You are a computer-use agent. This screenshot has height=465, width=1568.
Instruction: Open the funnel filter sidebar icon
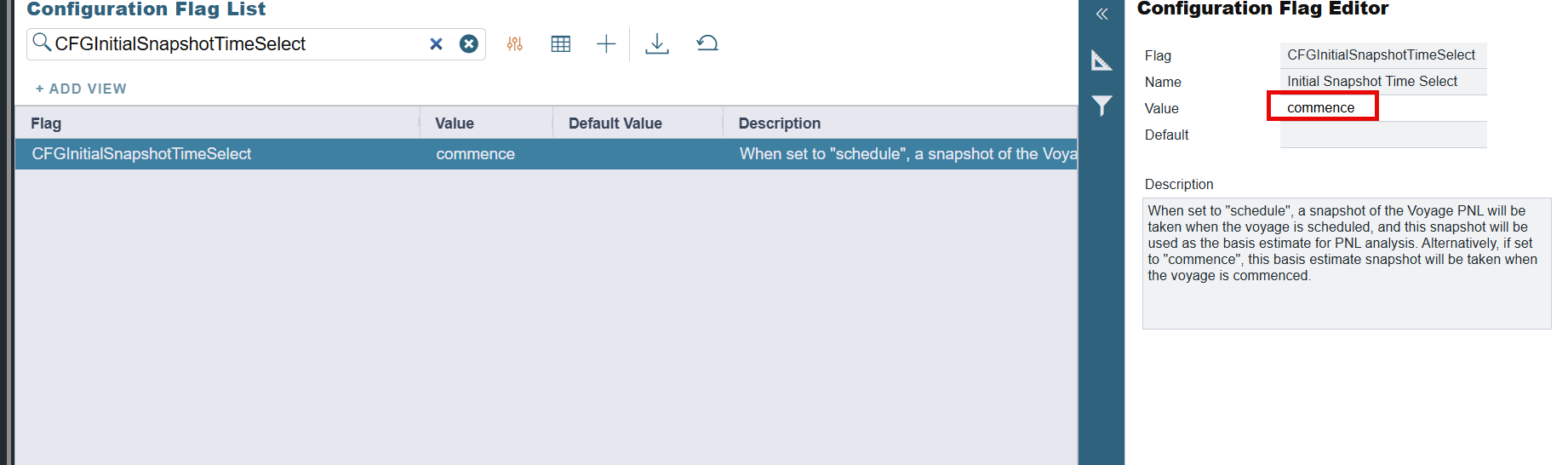(x=1102, y=106)
